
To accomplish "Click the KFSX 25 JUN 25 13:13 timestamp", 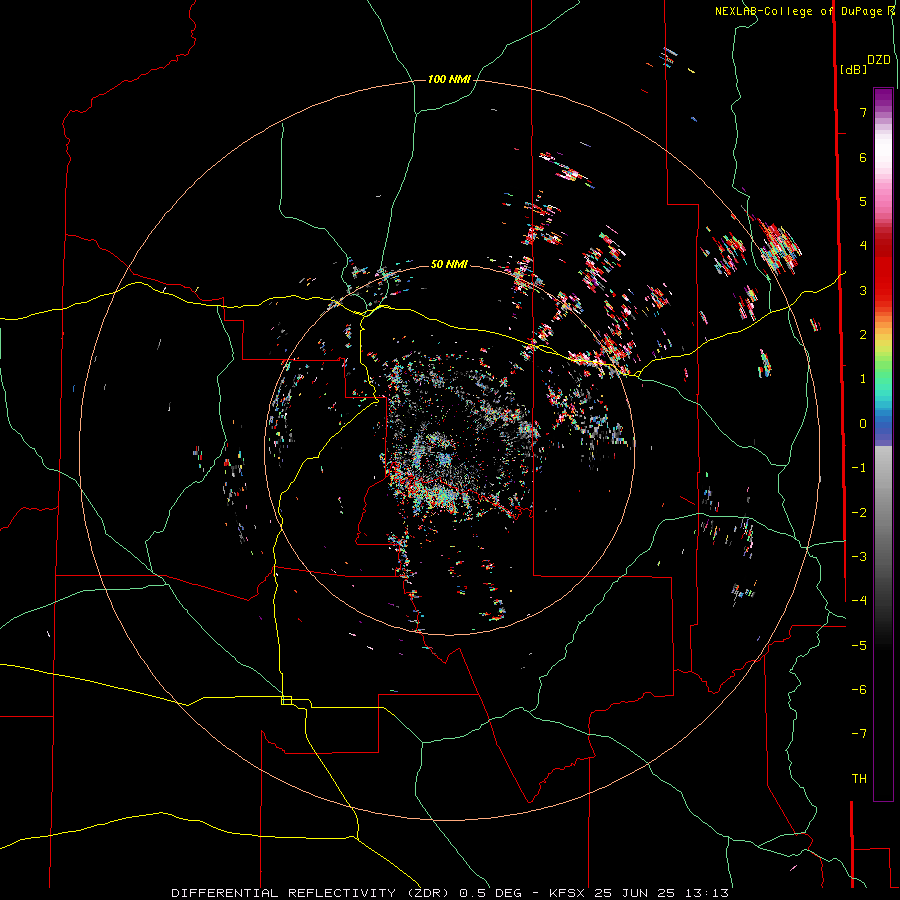I will click(x=639, y=893).
